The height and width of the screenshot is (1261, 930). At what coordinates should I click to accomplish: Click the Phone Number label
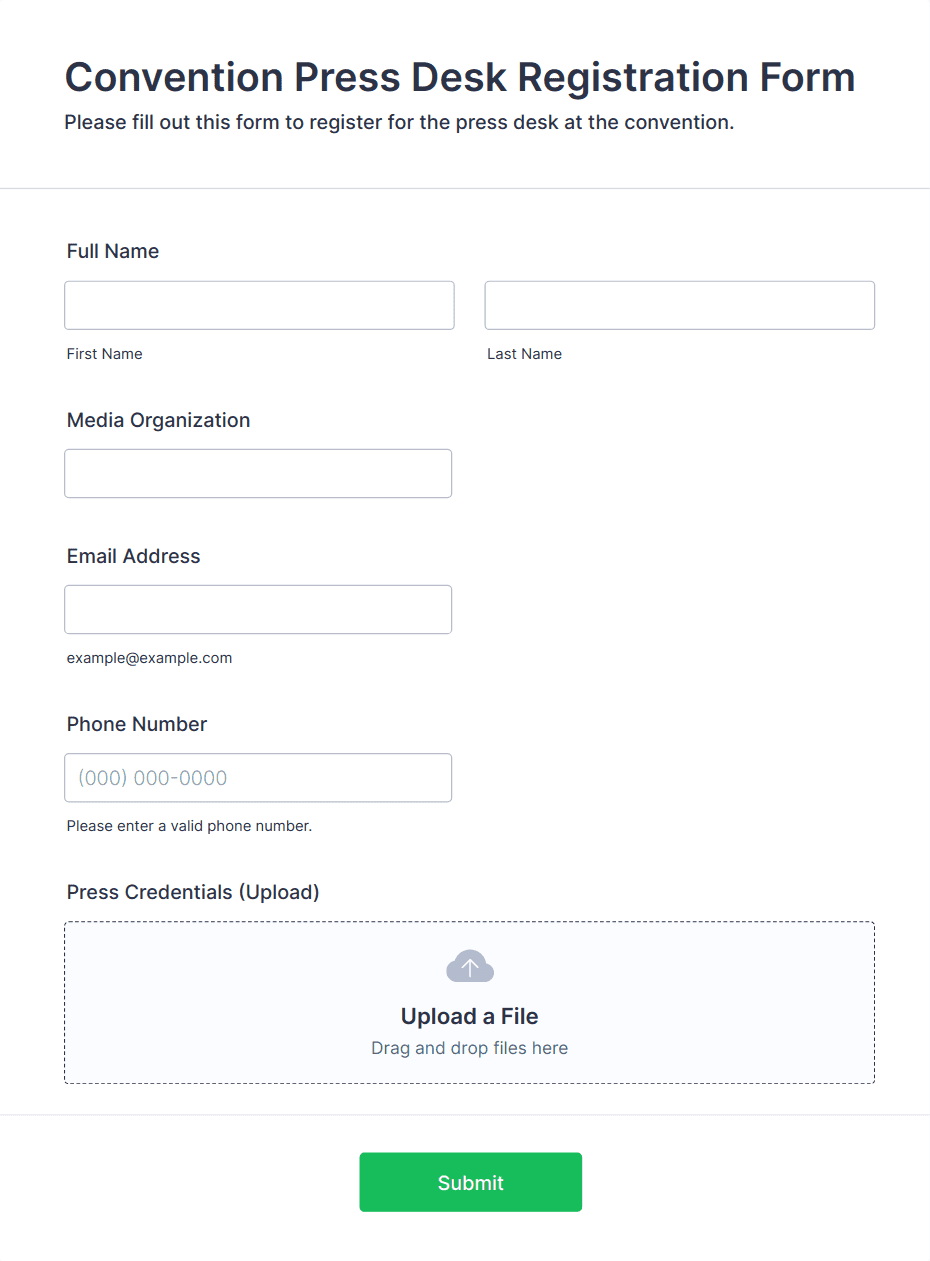pos(137,724)
